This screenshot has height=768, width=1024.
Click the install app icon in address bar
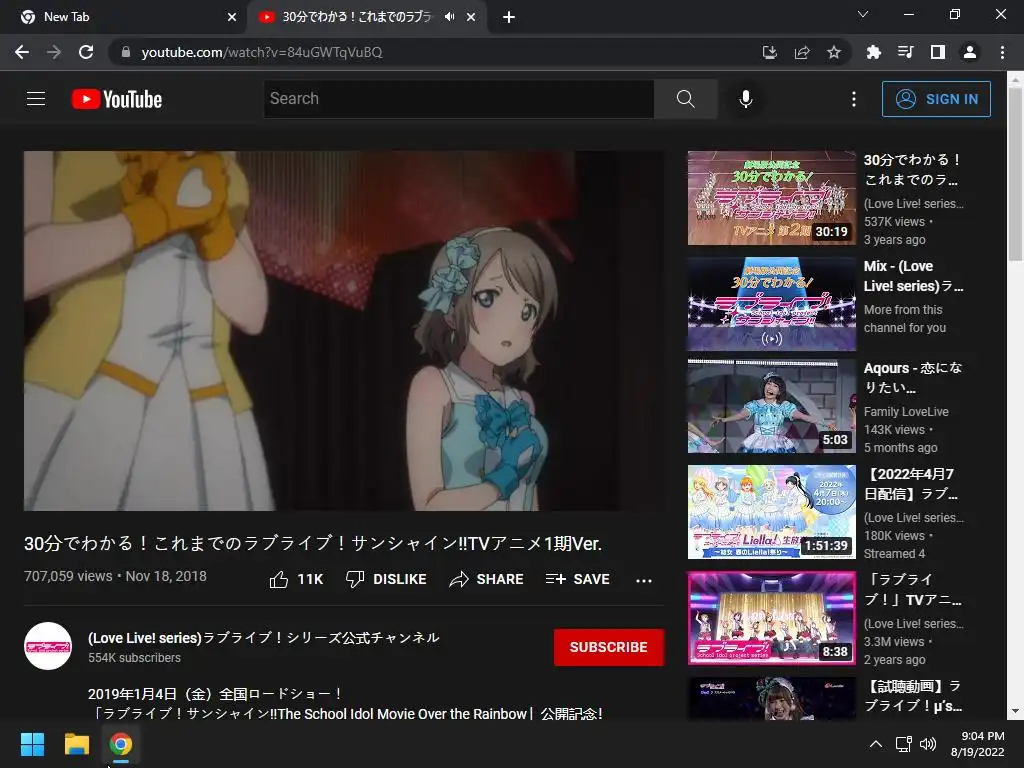[x=770, y=52]
